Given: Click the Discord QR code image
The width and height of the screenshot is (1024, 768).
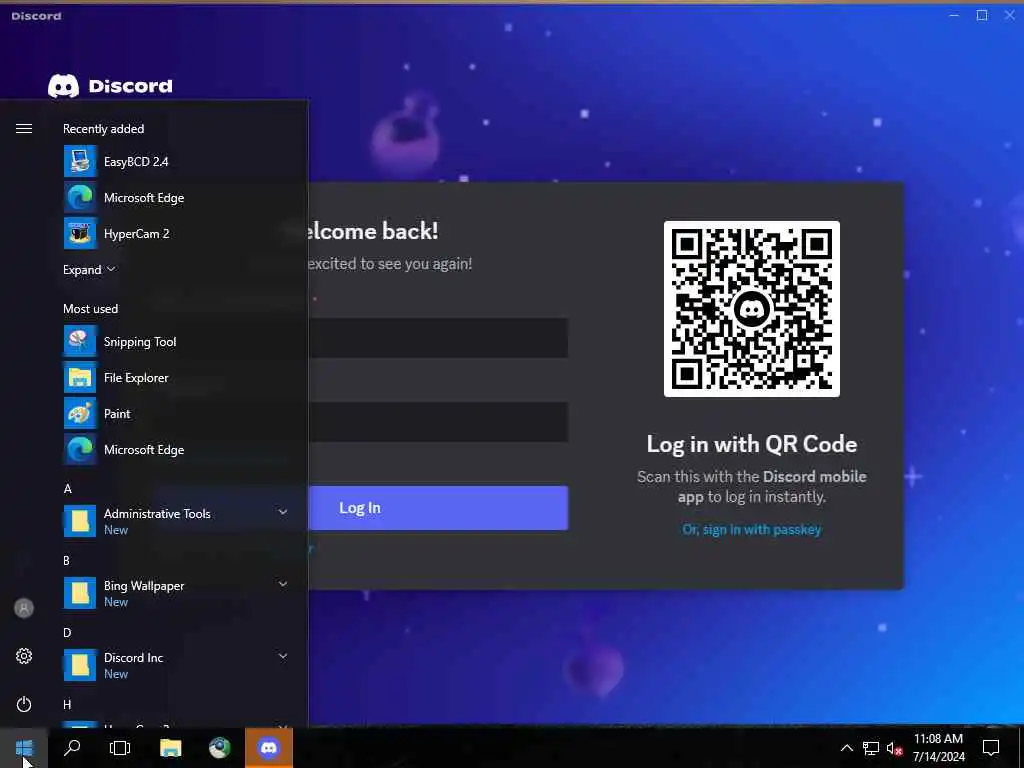Looking at the screenshot, I should coord(752,308).
